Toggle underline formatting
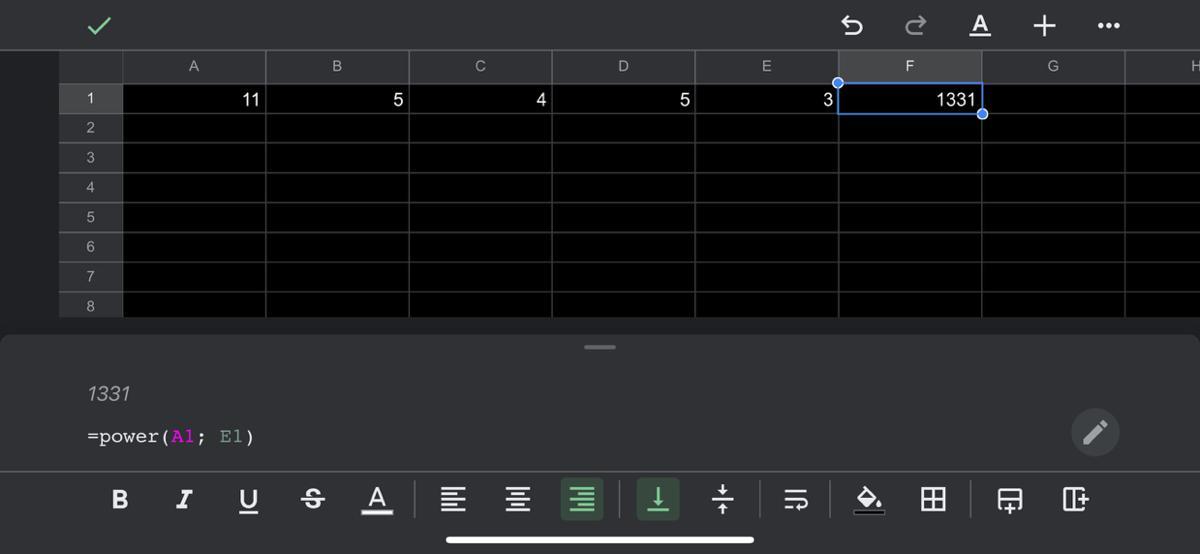The width and height of the screenshot is (1200, 554). pos(248,500)
